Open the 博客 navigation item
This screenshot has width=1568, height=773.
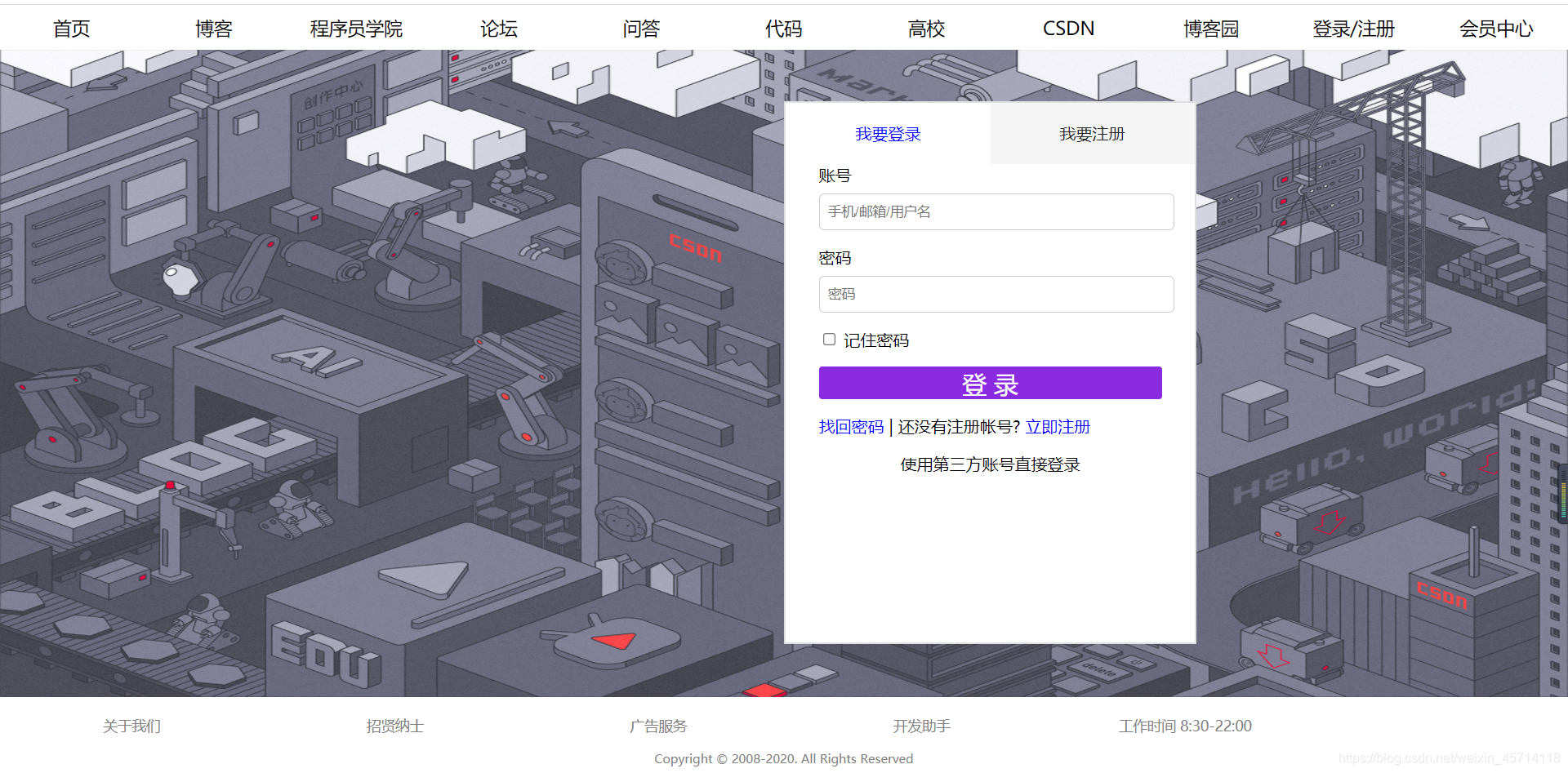(x=213, y=28)
